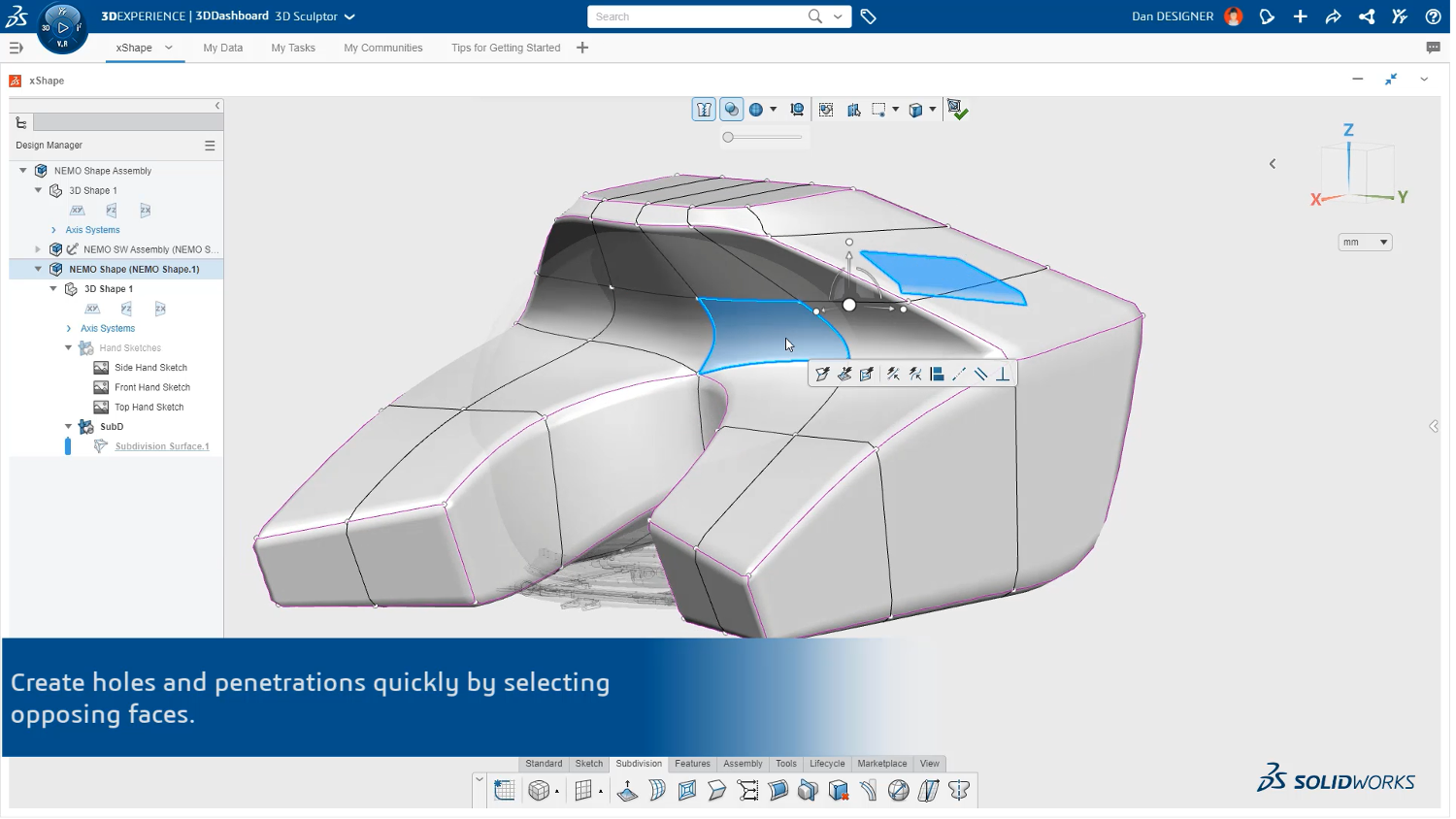Click the subdivision primitive box icon
Image resolution: width=1456 pixels, height=819 pixels.
click(539, 792)
